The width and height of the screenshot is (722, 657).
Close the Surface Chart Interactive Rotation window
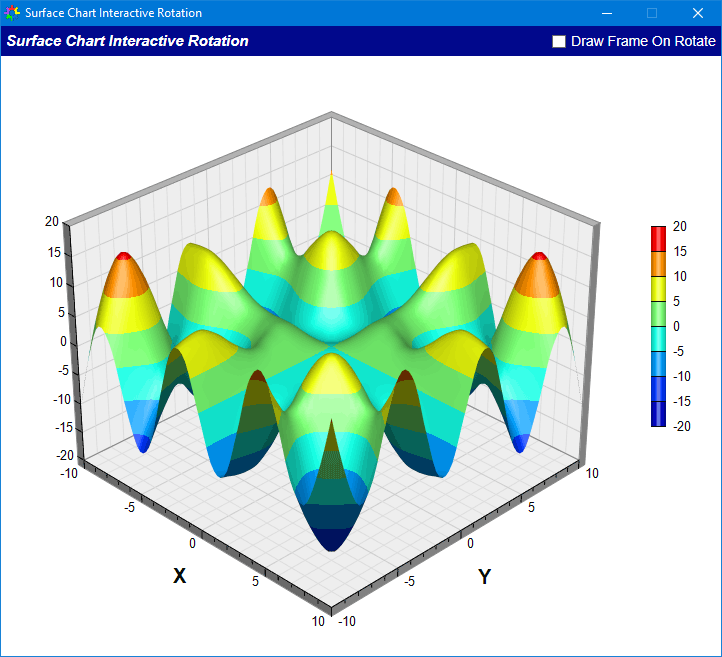[x=698, y=13]
